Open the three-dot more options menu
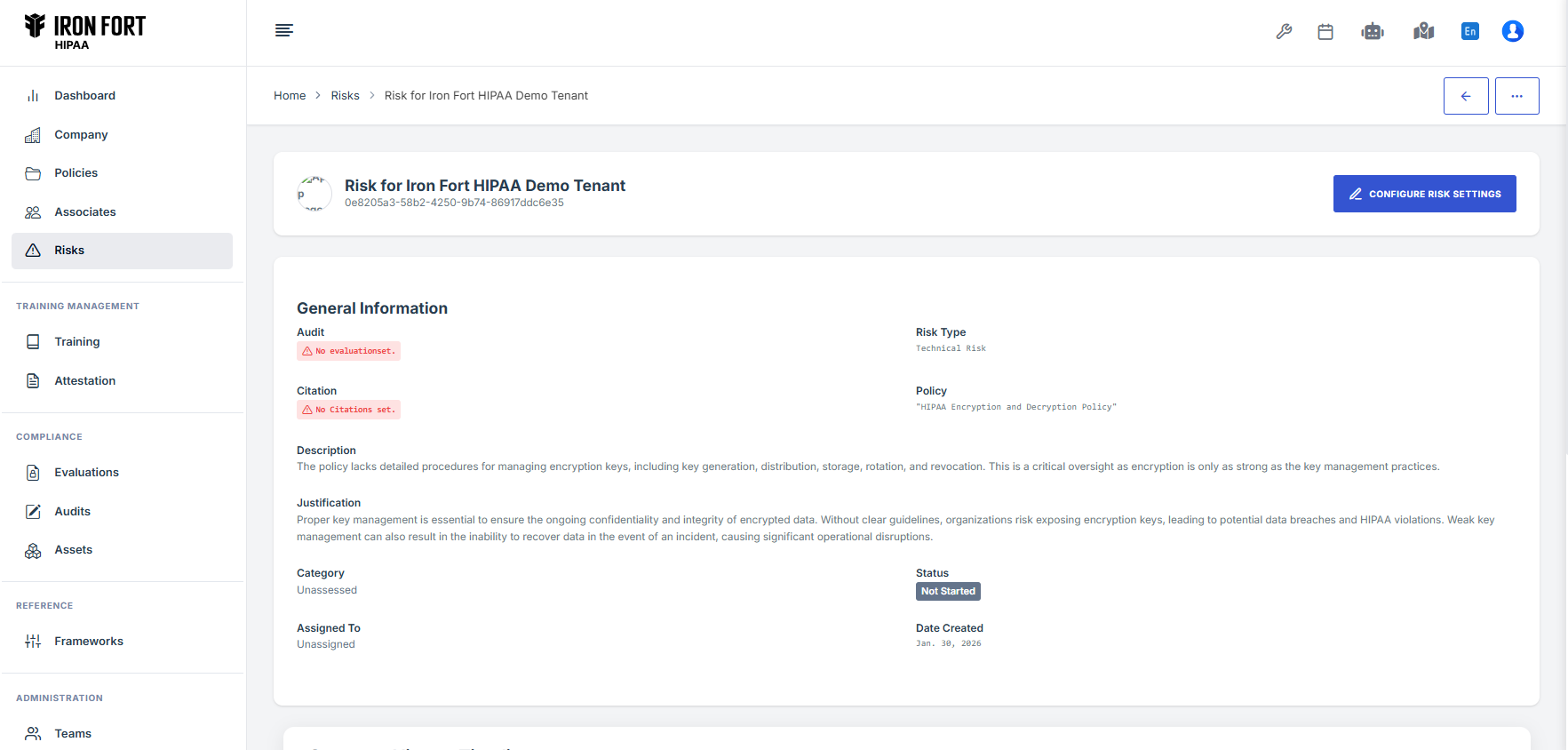This screenshot has width=1568, height=750. (1516, 96)
